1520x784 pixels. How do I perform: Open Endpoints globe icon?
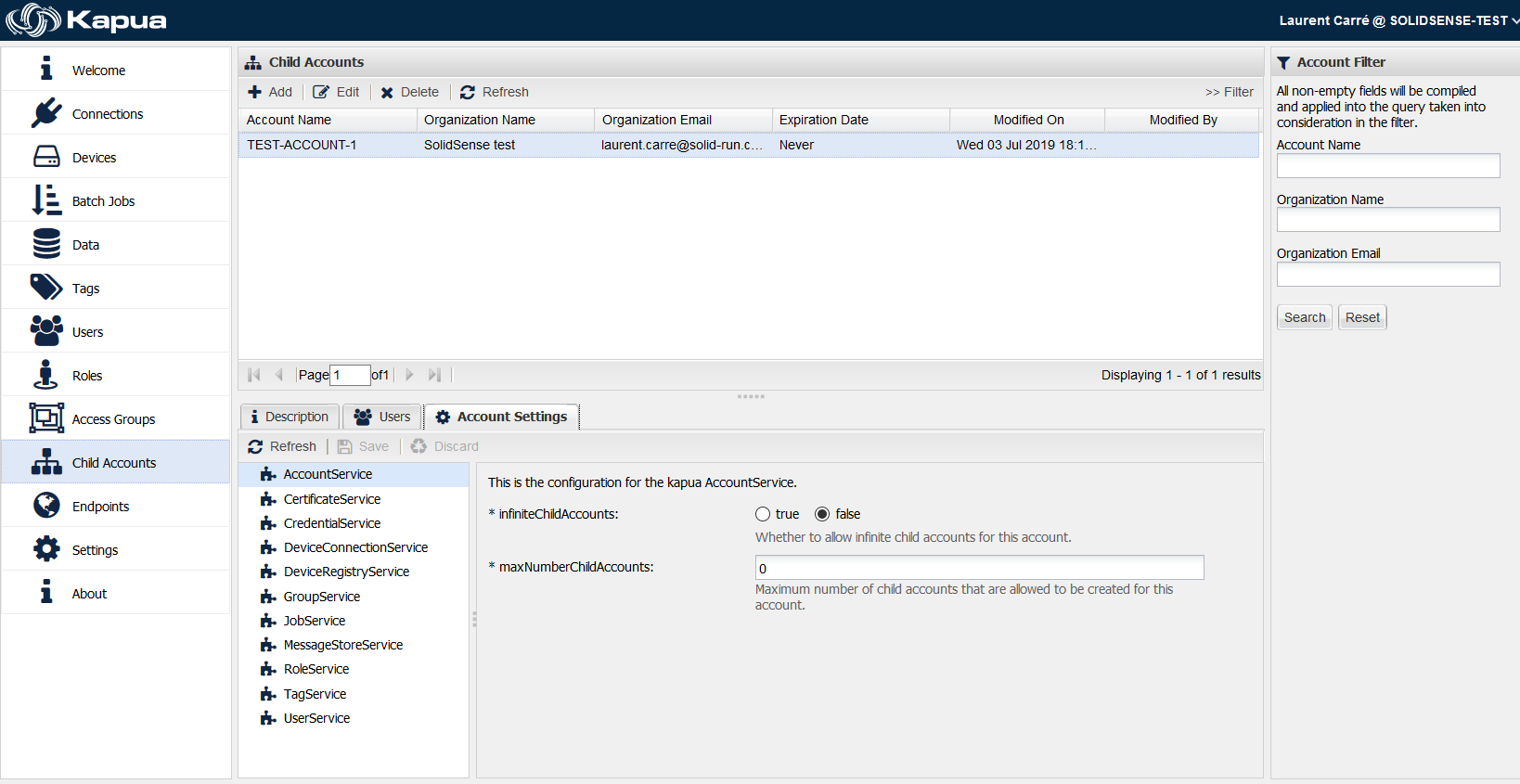[x=46, y=506]
